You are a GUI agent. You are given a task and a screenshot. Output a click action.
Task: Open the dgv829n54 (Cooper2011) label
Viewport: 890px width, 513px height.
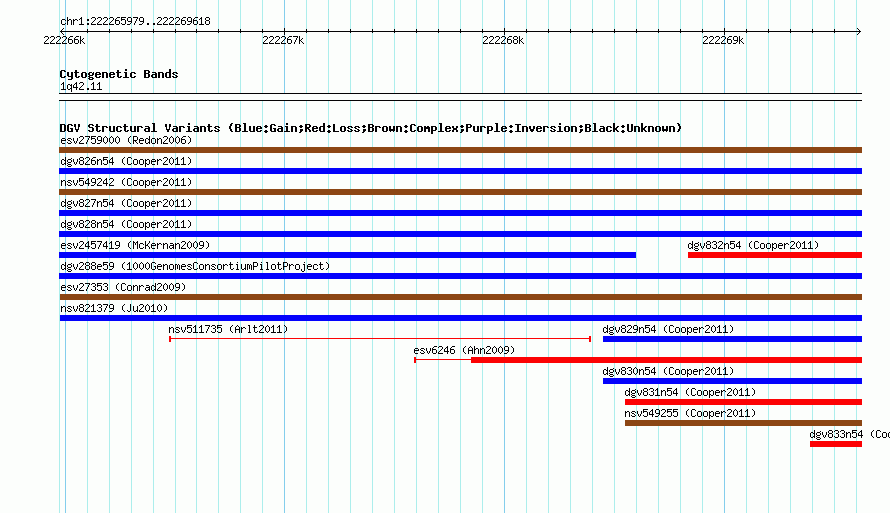click(x=668, y=329)
